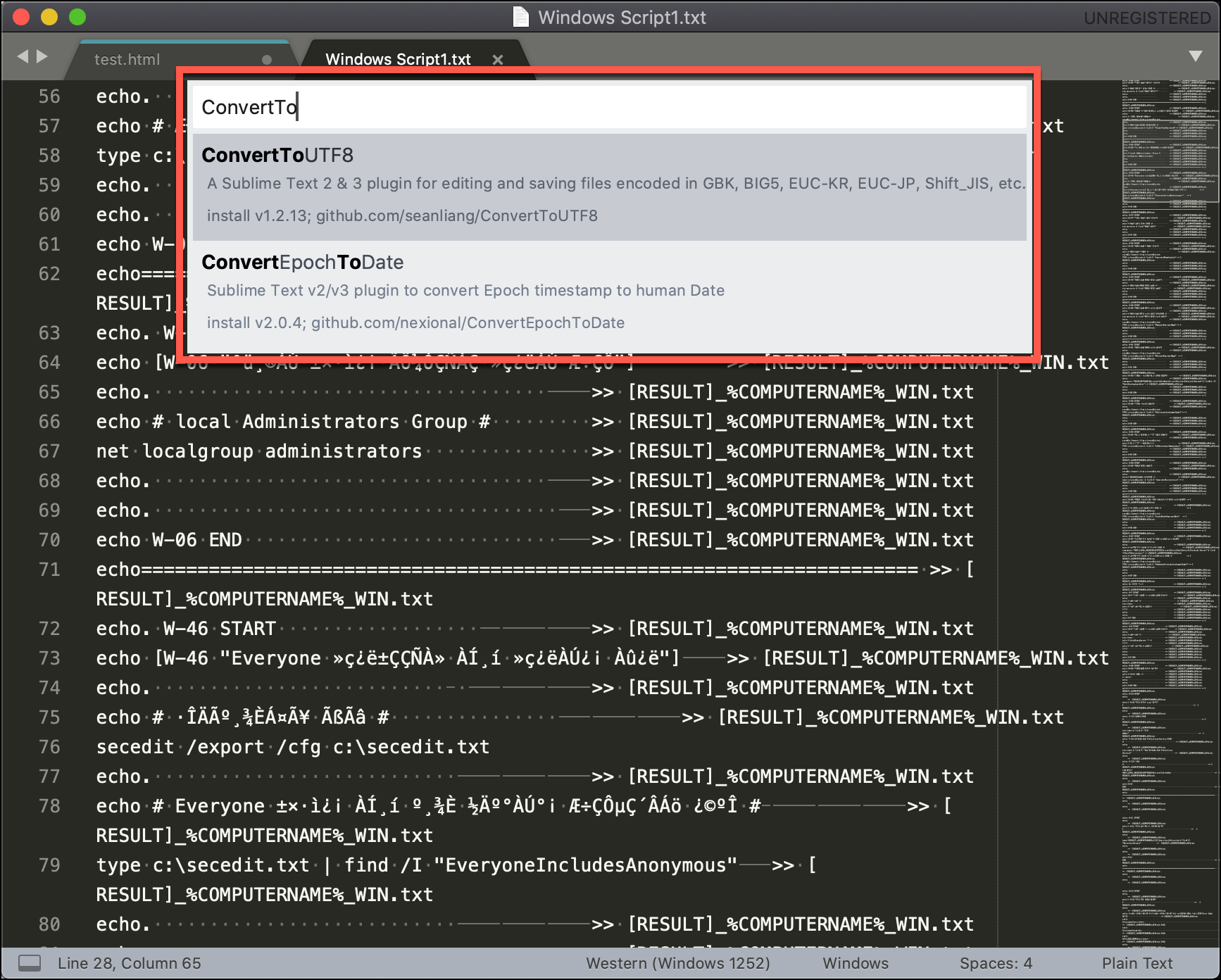Click the ConvertTo search input field
The height and width of the screenshot is (980, 1221).
point(610,107)
